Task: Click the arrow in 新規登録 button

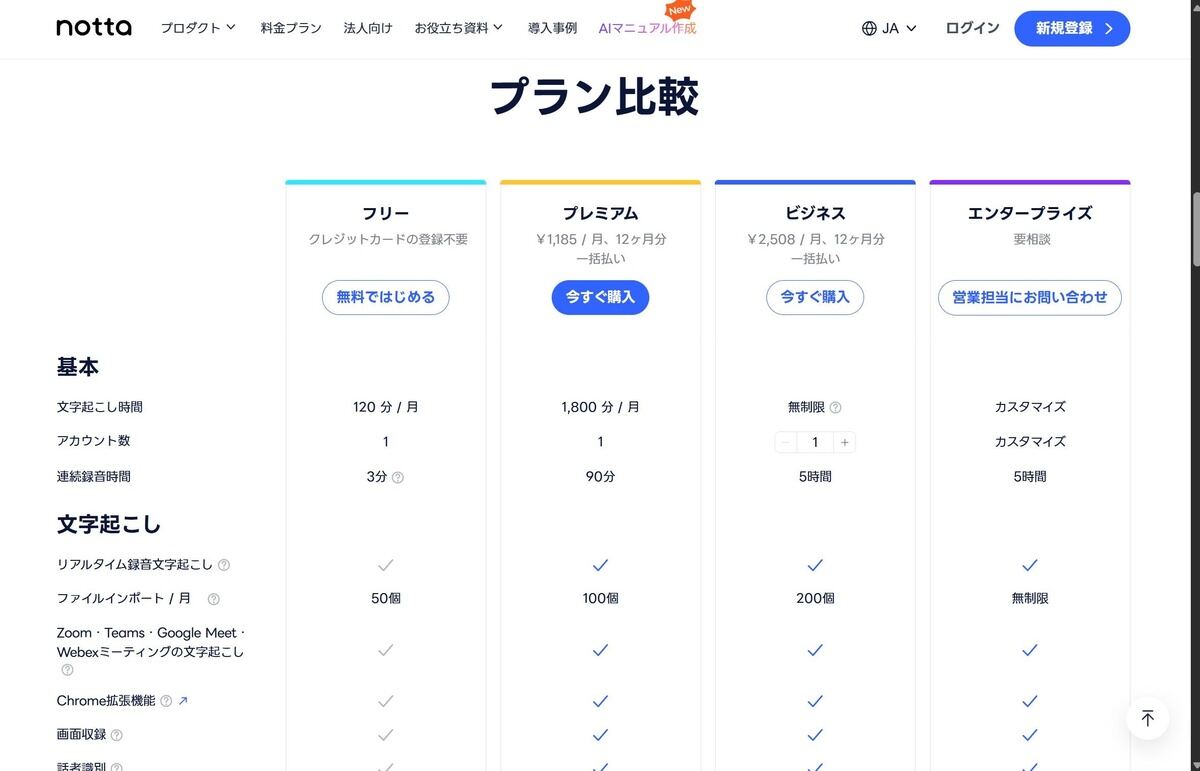Action: coord(1108,28)
